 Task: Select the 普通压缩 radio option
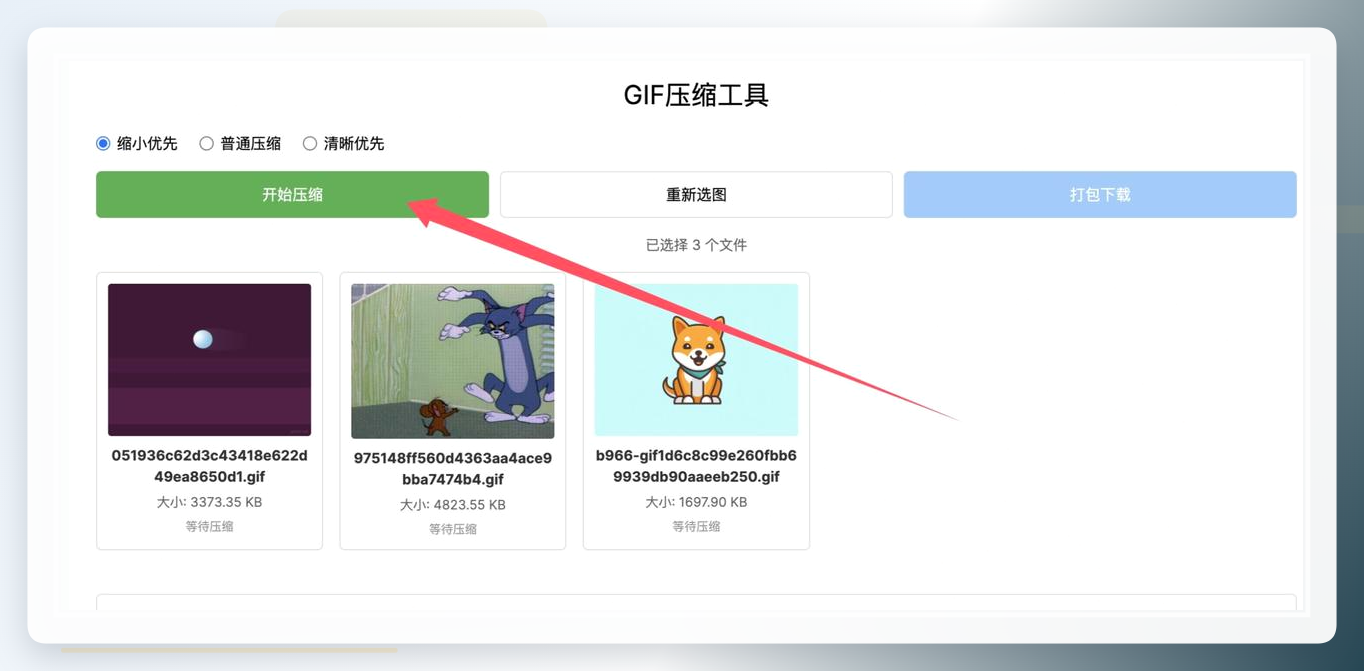point(206,143)
